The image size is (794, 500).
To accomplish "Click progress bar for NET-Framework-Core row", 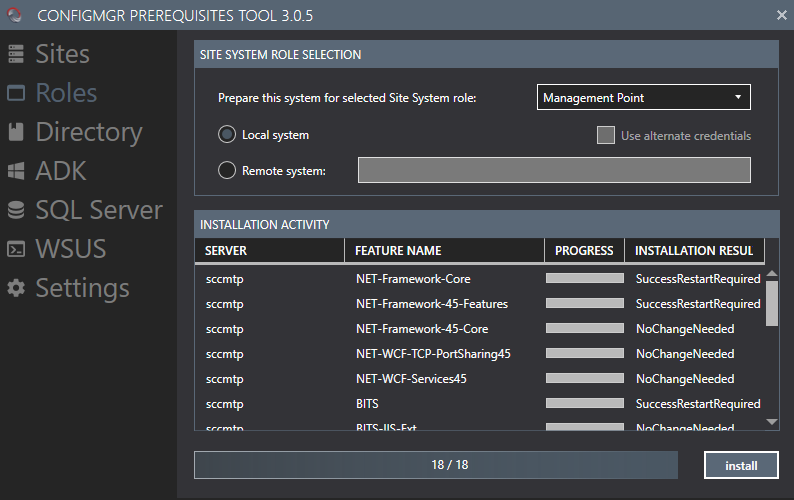I will [x=584, y=278].
